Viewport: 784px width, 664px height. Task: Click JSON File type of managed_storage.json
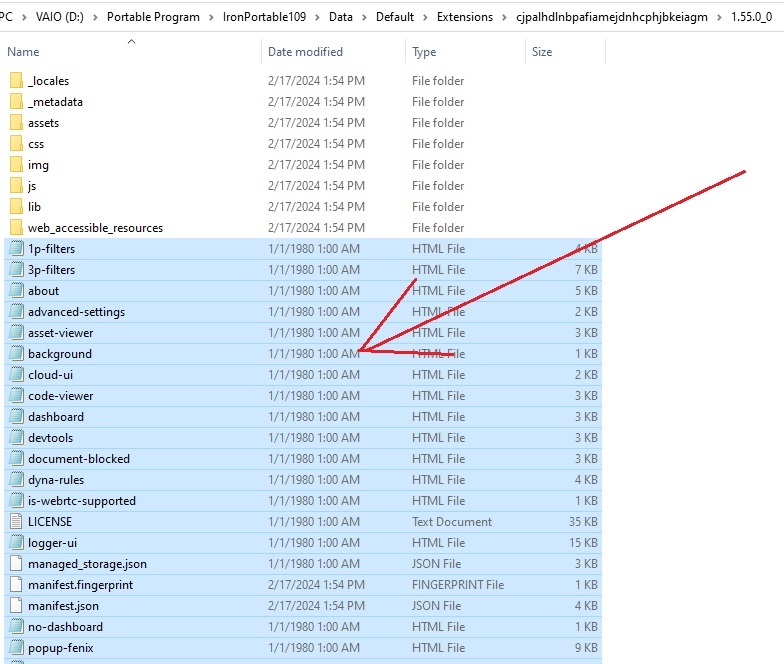436,564
